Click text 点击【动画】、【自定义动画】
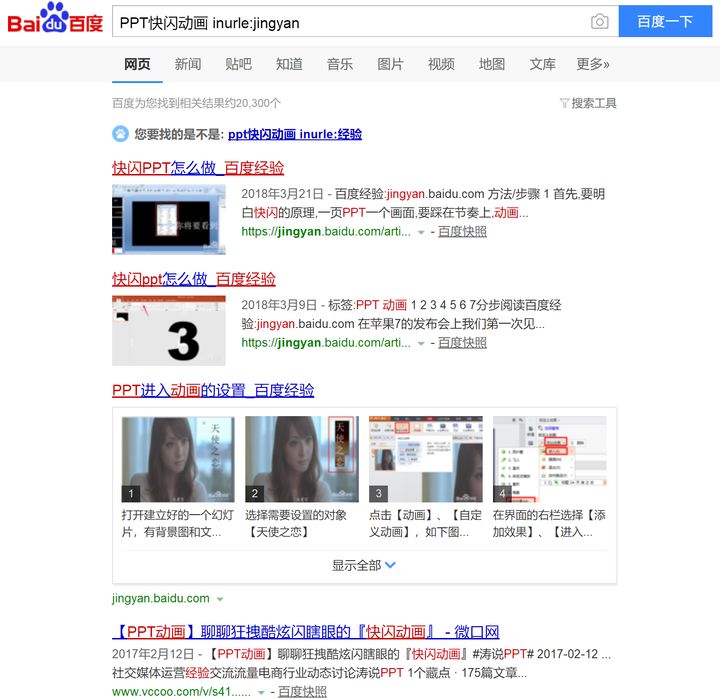The image size is (720, 699). coord(426,523)
